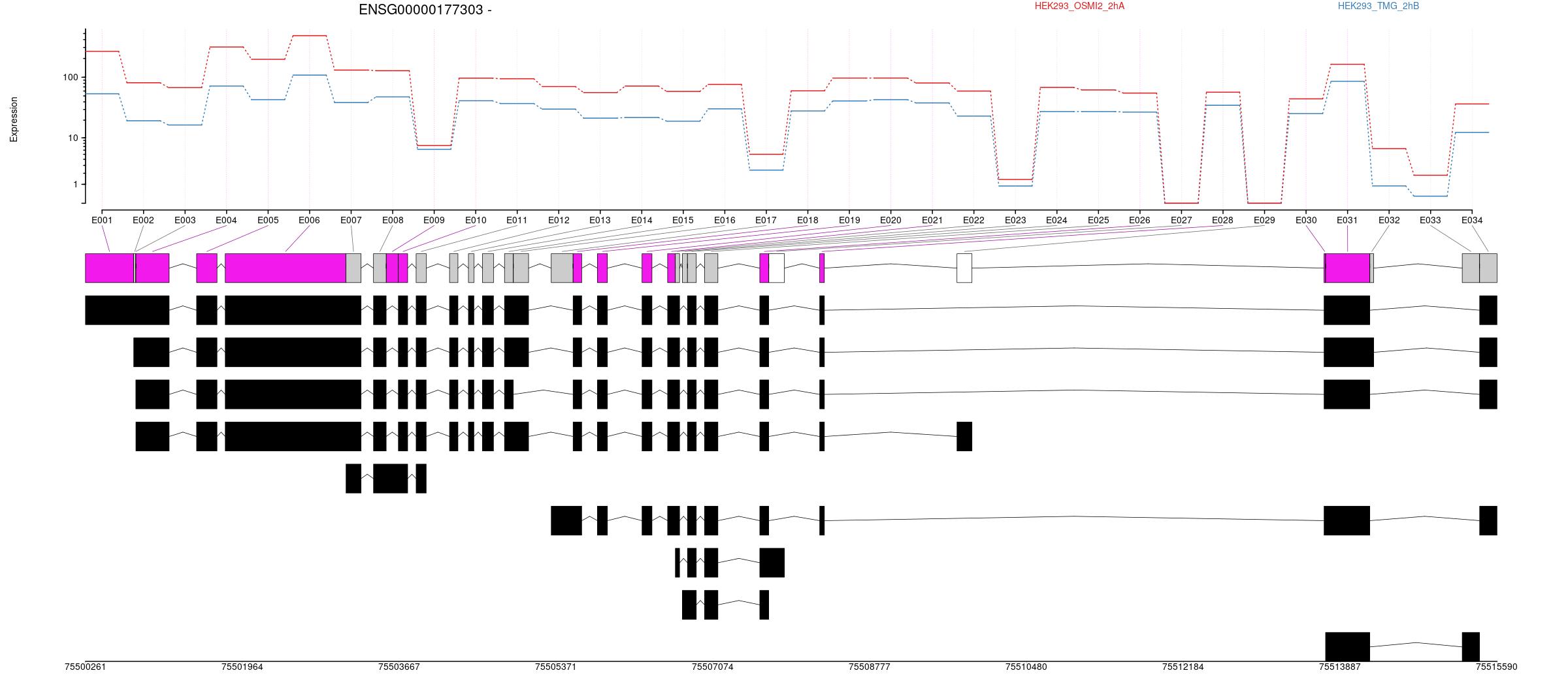The height and width of the screenshot is (679, 1568).
Task: Click exon label E008
Action: coord(393,220)
